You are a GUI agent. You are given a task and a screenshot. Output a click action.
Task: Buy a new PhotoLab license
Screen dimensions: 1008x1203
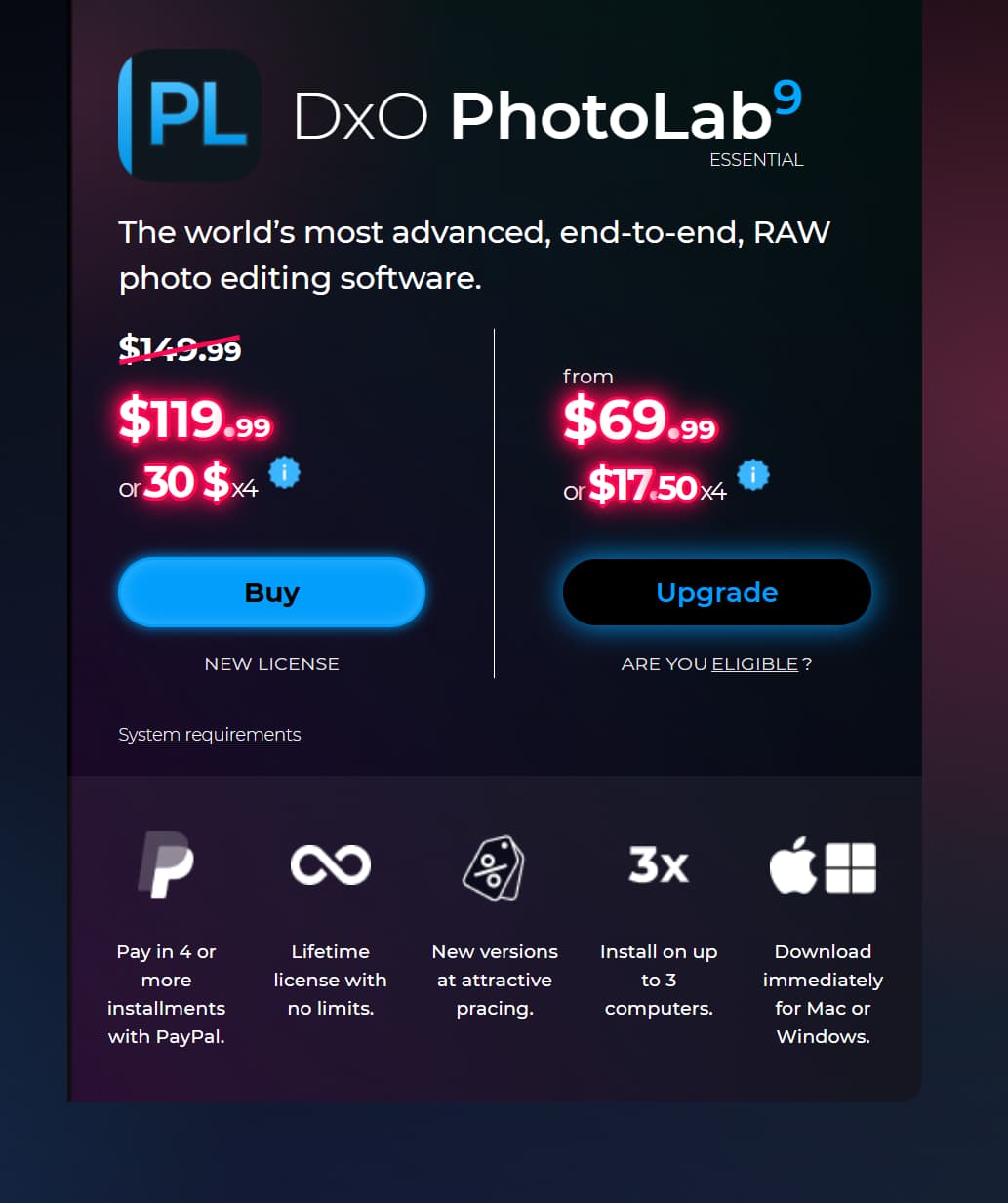click(x=271, y=592)
